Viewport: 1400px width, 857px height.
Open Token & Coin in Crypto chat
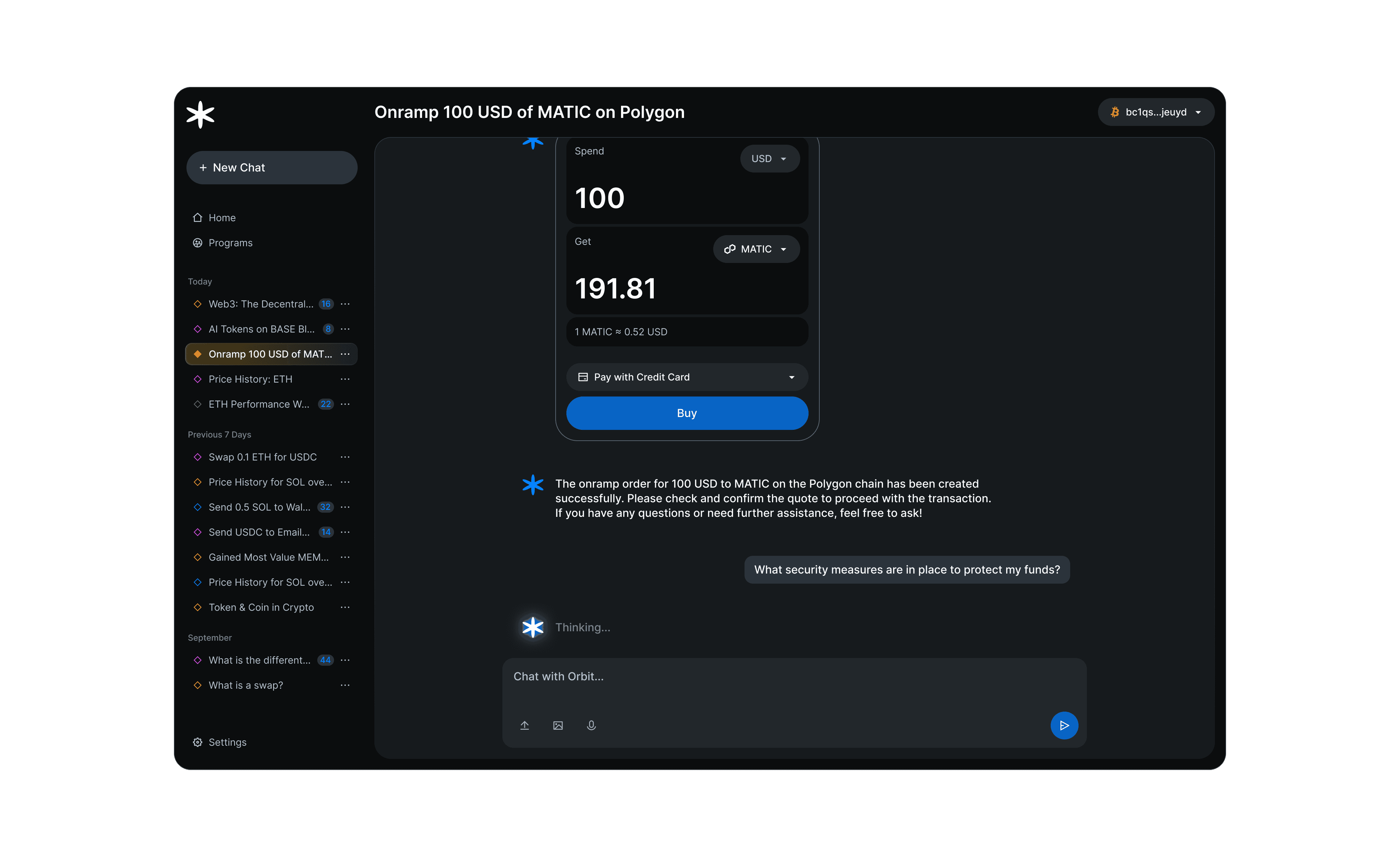(261, 607)
